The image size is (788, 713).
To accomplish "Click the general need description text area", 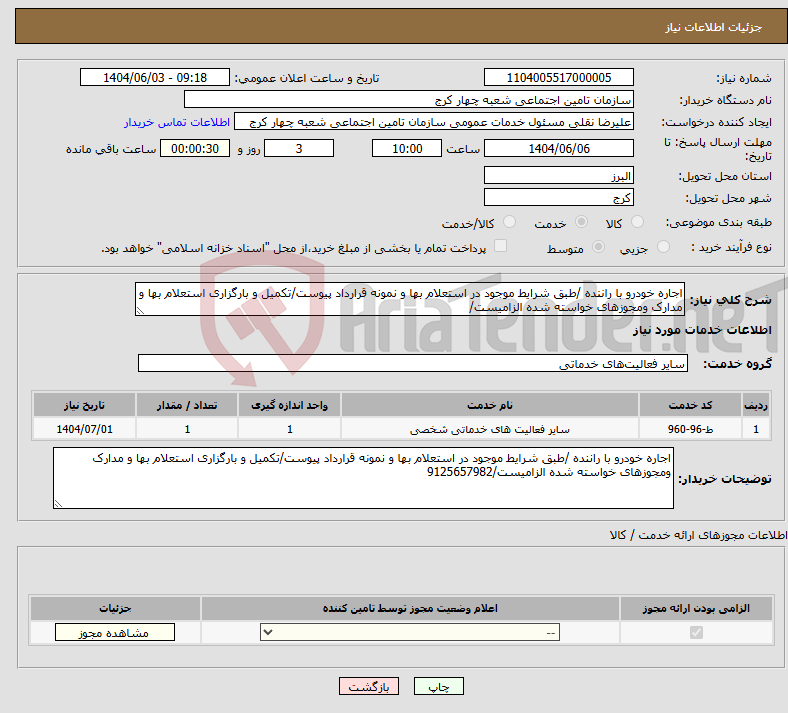I will point(410,299).
